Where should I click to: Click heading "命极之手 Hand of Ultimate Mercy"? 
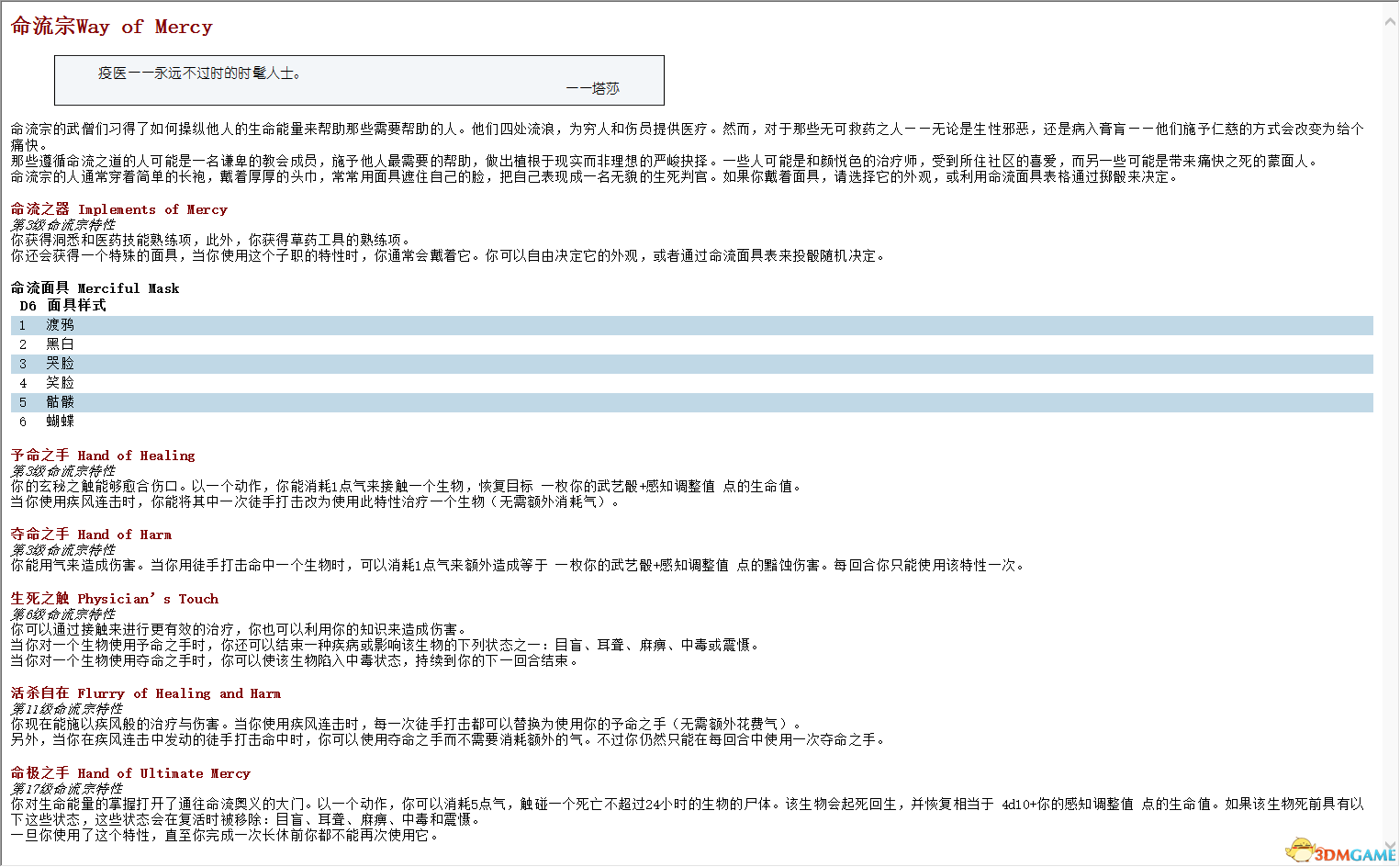(x=130, y=773)
